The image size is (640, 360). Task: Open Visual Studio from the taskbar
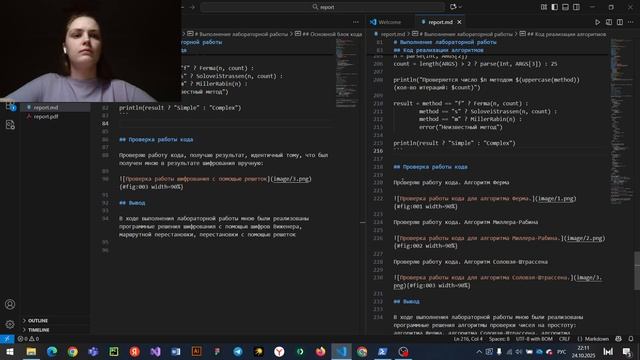click(x=155, y=351)
